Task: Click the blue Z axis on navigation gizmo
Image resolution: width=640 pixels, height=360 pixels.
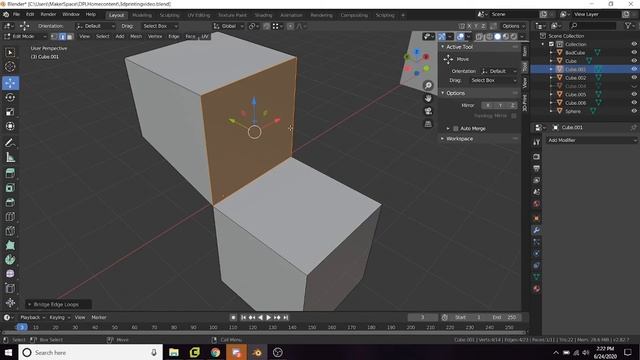Action: click(417, 52)
